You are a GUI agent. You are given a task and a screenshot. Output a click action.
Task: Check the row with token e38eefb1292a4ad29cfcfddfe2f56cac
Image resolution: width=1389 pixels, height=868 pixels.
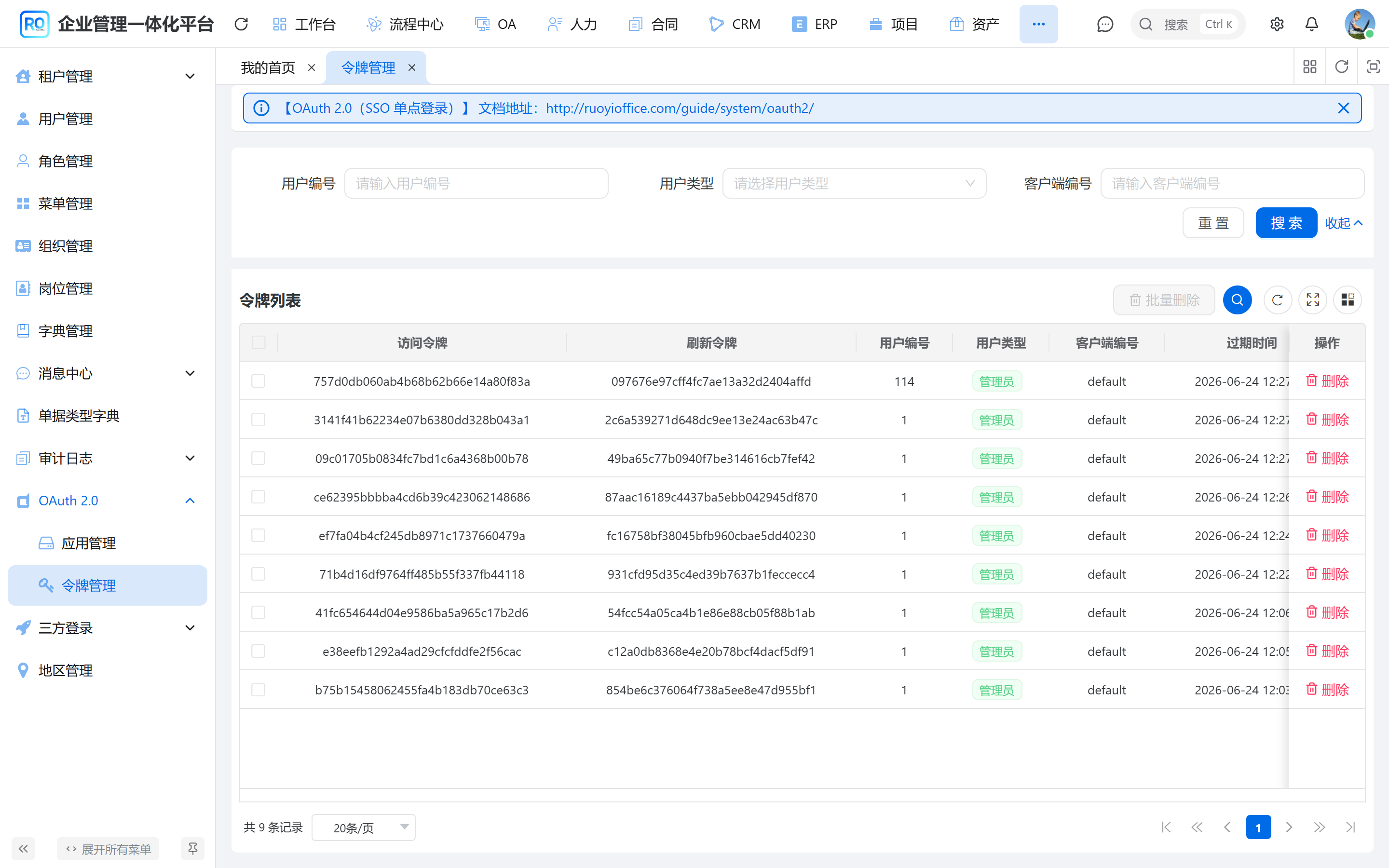click(259, 651)
